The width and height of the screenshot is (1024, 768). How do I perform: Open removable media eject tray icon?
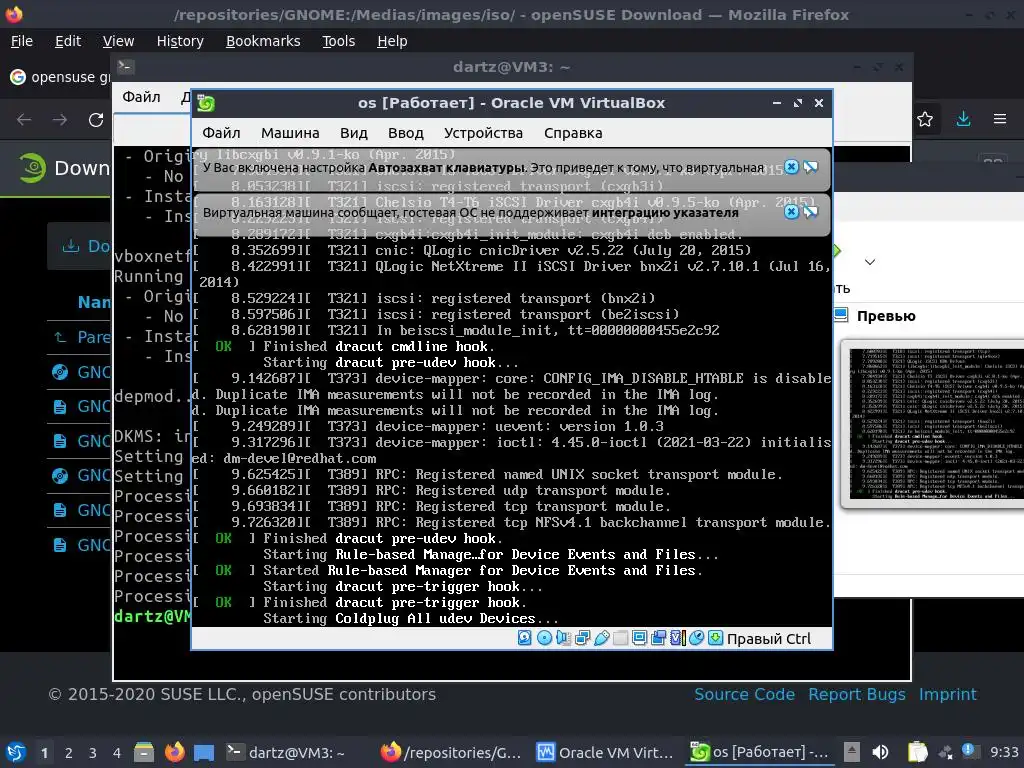pos(851,752)
